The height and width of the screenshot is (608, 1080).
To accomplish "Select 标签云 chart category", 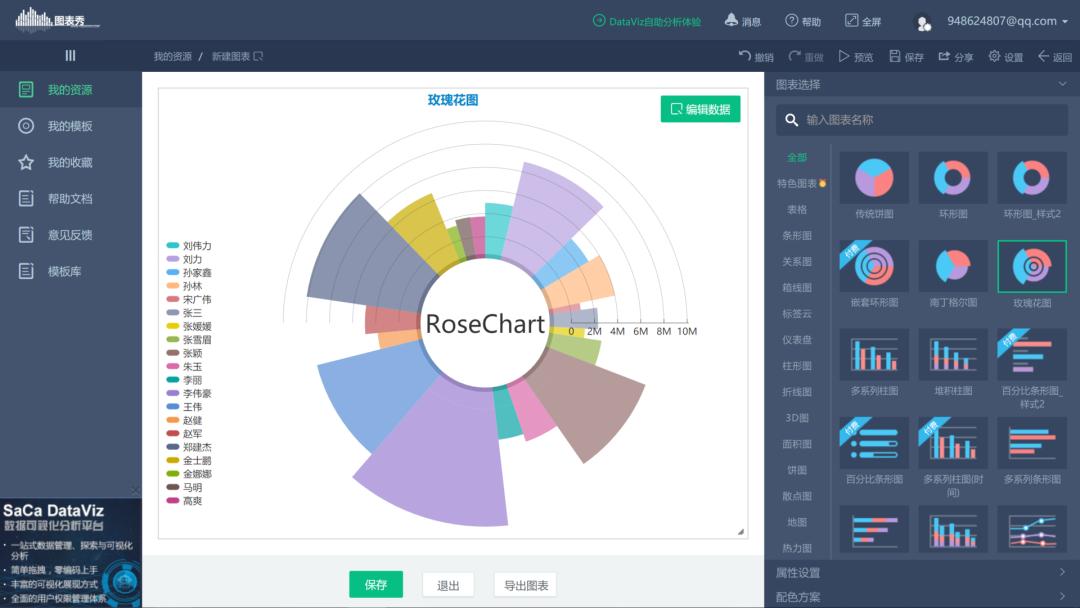I will tap(797, 314).
